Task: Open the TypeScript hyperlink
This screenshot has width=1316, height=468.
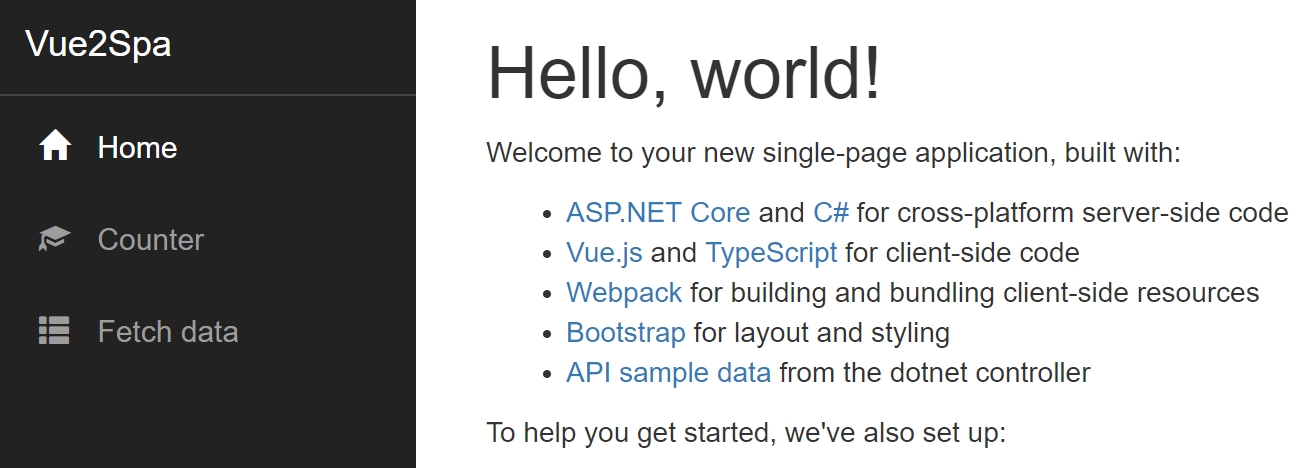Action: [771, 253]
